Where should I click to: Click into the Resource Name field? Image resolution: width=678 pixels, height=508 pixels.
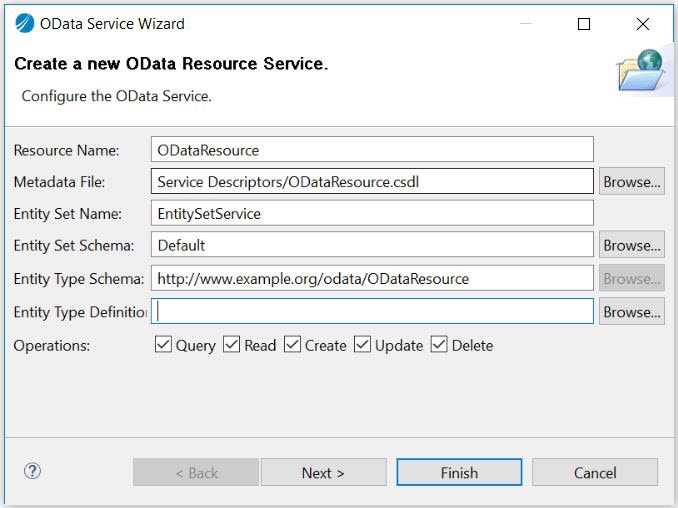click(372, 150)
